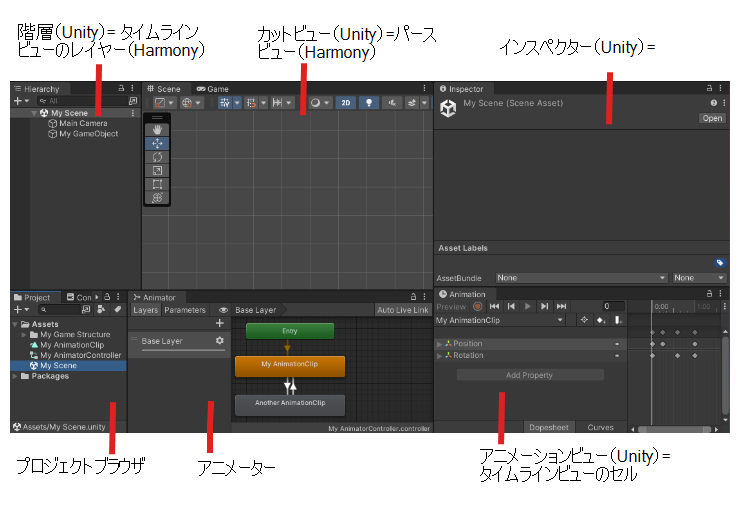Click the Preview button in Animation
Image resolution: width=740 pixels, height=510 pixels.
tap(451, 307)
